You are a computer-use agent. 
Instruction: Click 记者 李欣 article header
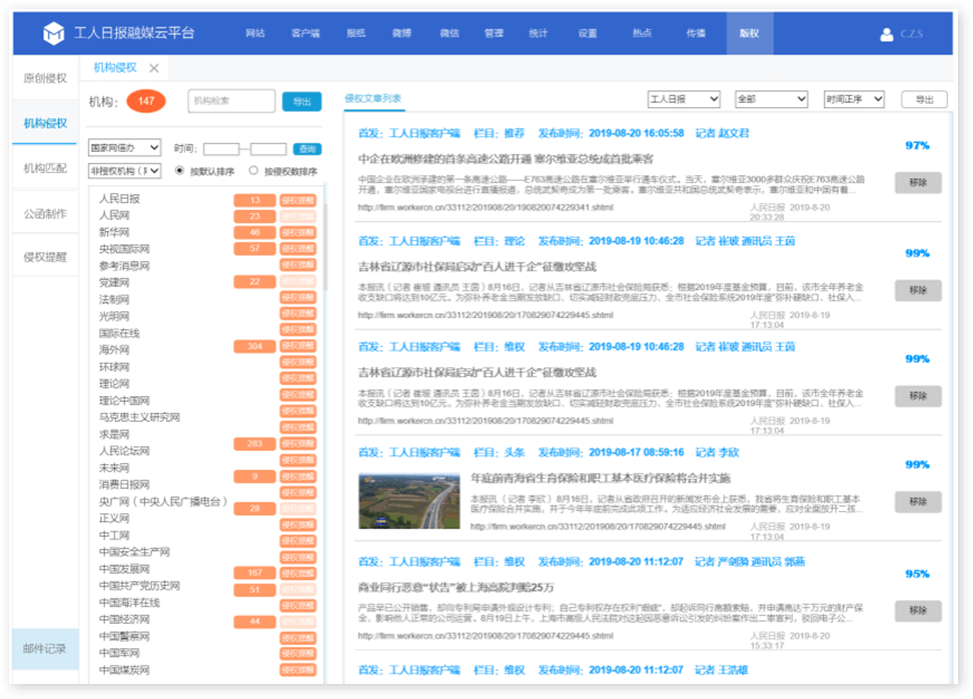click(x=717, y=452)
